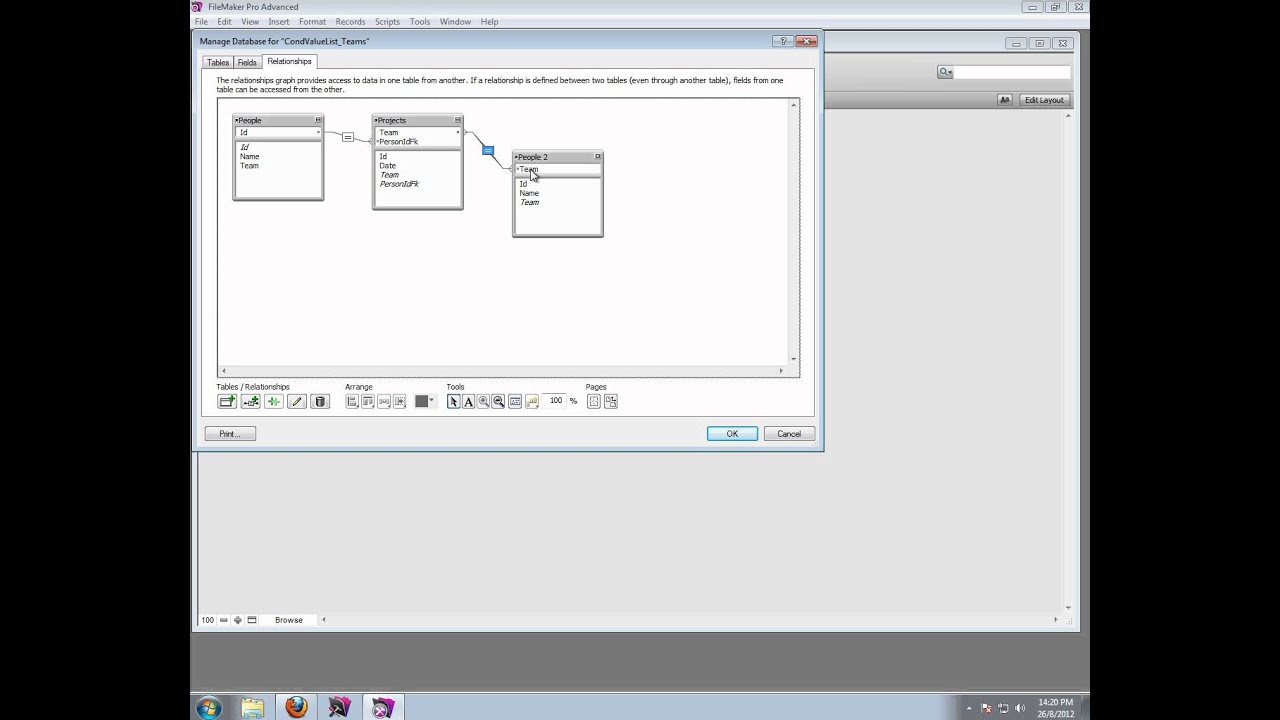
Task: Click the Print button
Action: pyautogui.click(x=230, y=434)
